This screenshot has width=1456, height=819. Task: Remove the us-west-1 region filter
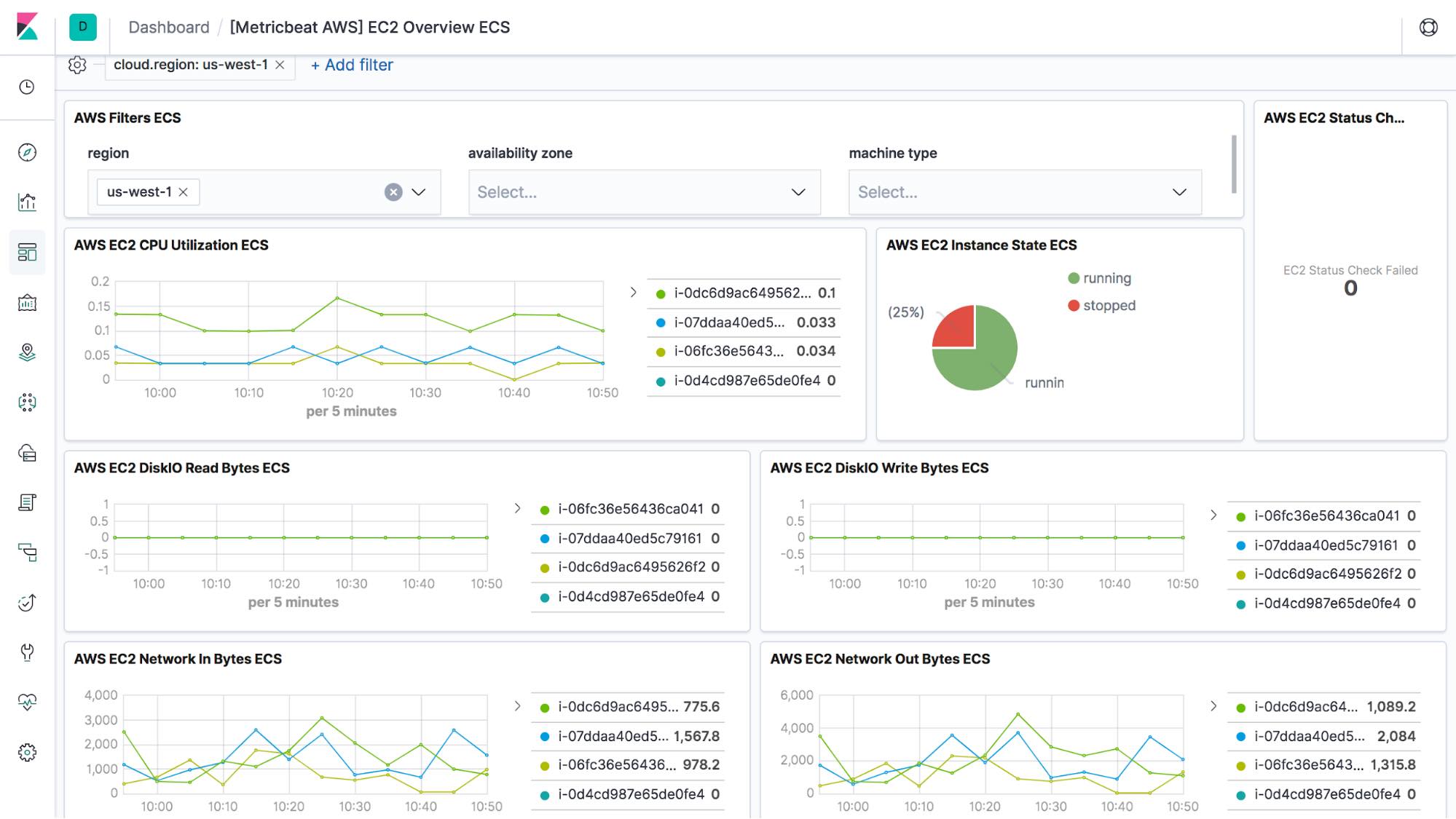pos(278,64)
